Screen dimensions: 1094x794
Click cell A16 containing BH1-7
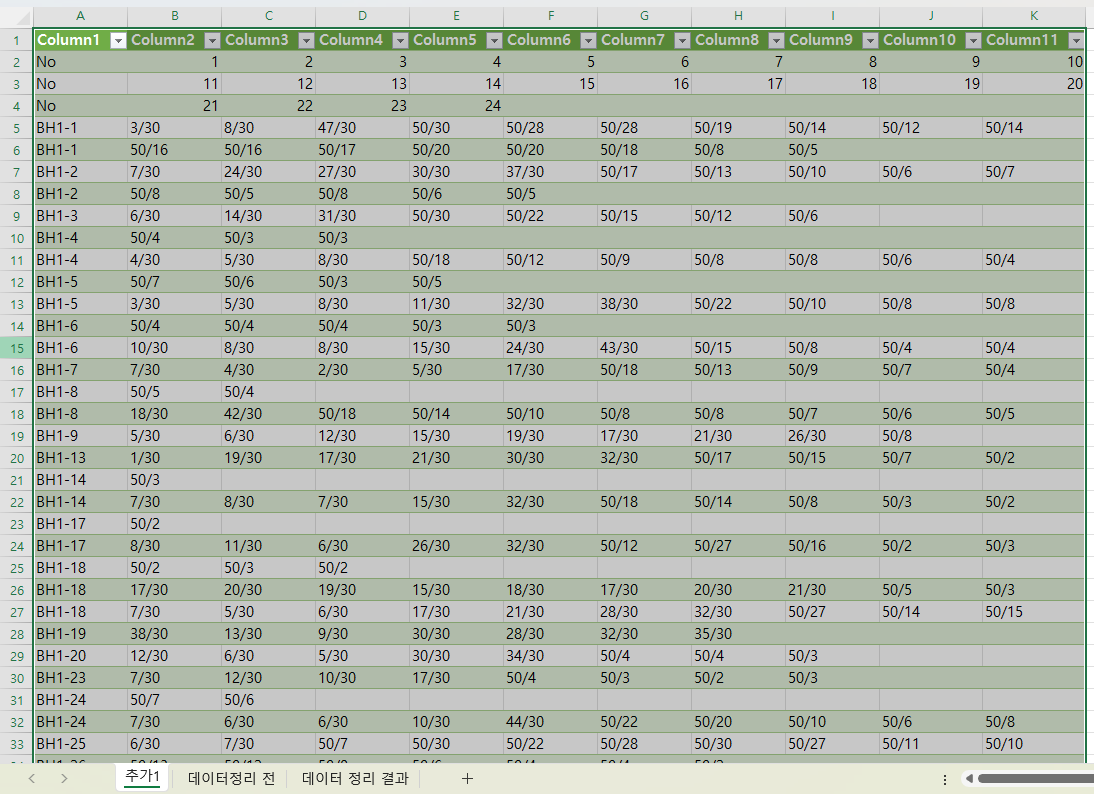[x=80, y=370]
